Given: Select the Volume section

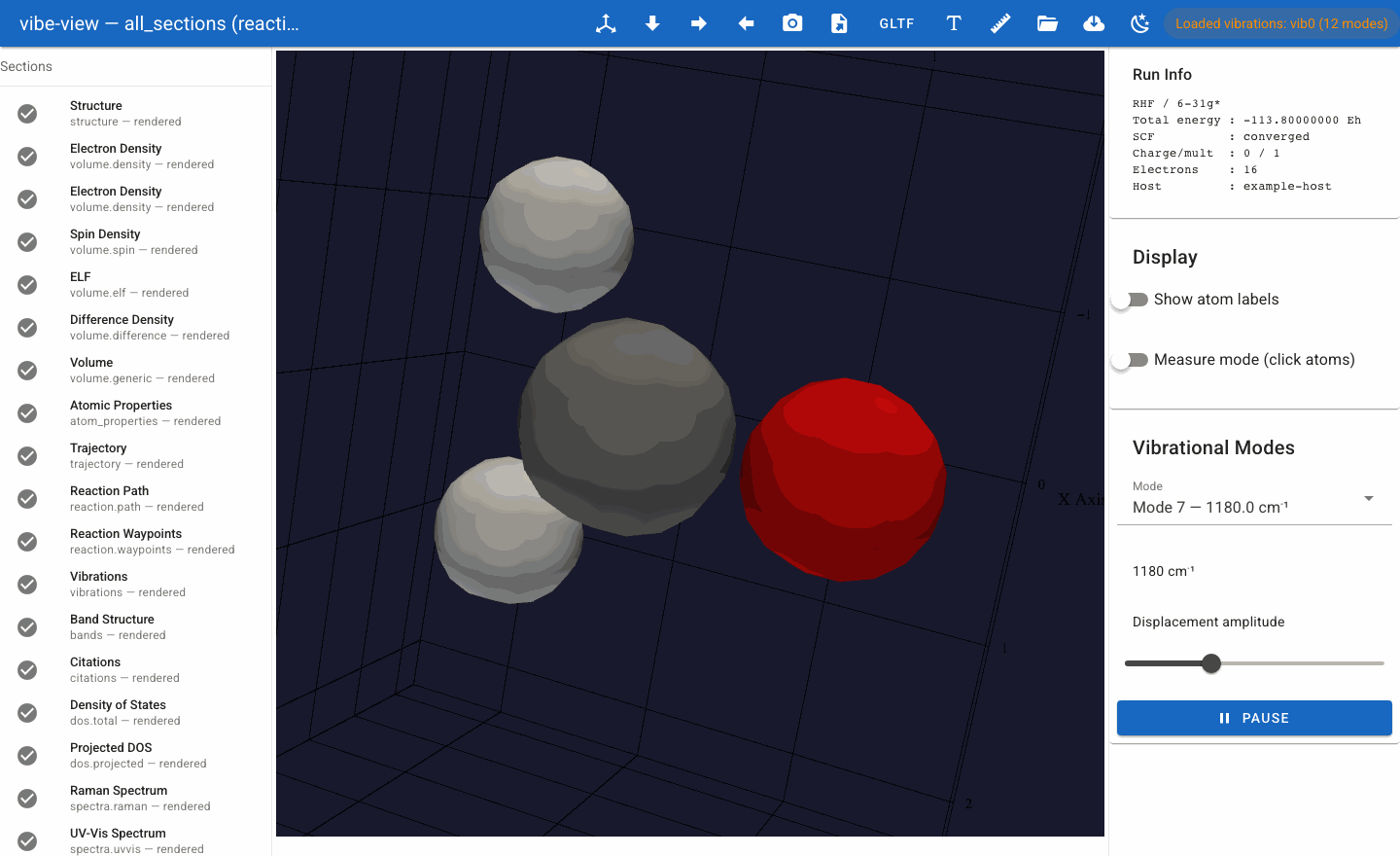Looking at the screenshot, I should pyautogui.click(x=135, y=371).
